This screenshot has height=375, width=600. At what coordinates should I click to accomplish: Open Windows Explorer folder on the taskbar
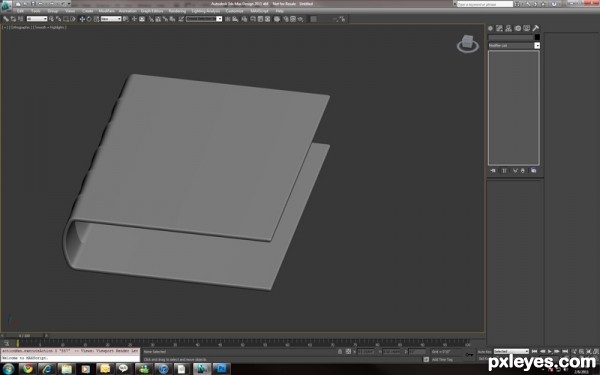coord(66,369)
